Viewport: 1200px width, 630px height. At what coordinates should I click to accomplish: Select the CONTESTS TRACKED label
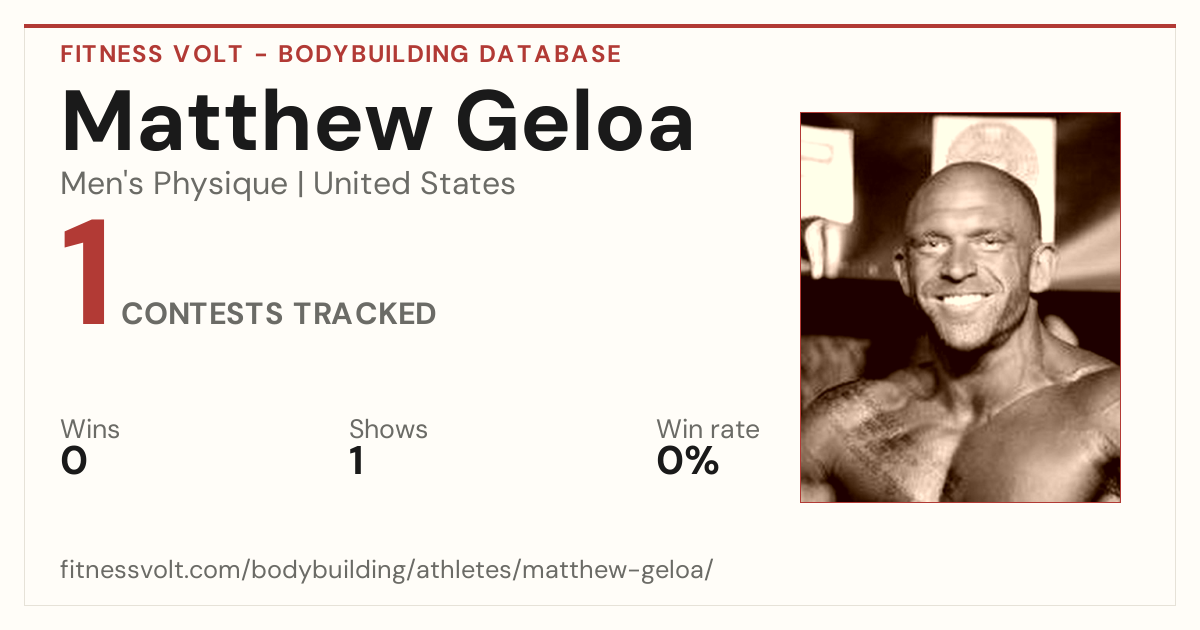click(x=279, y=314)
